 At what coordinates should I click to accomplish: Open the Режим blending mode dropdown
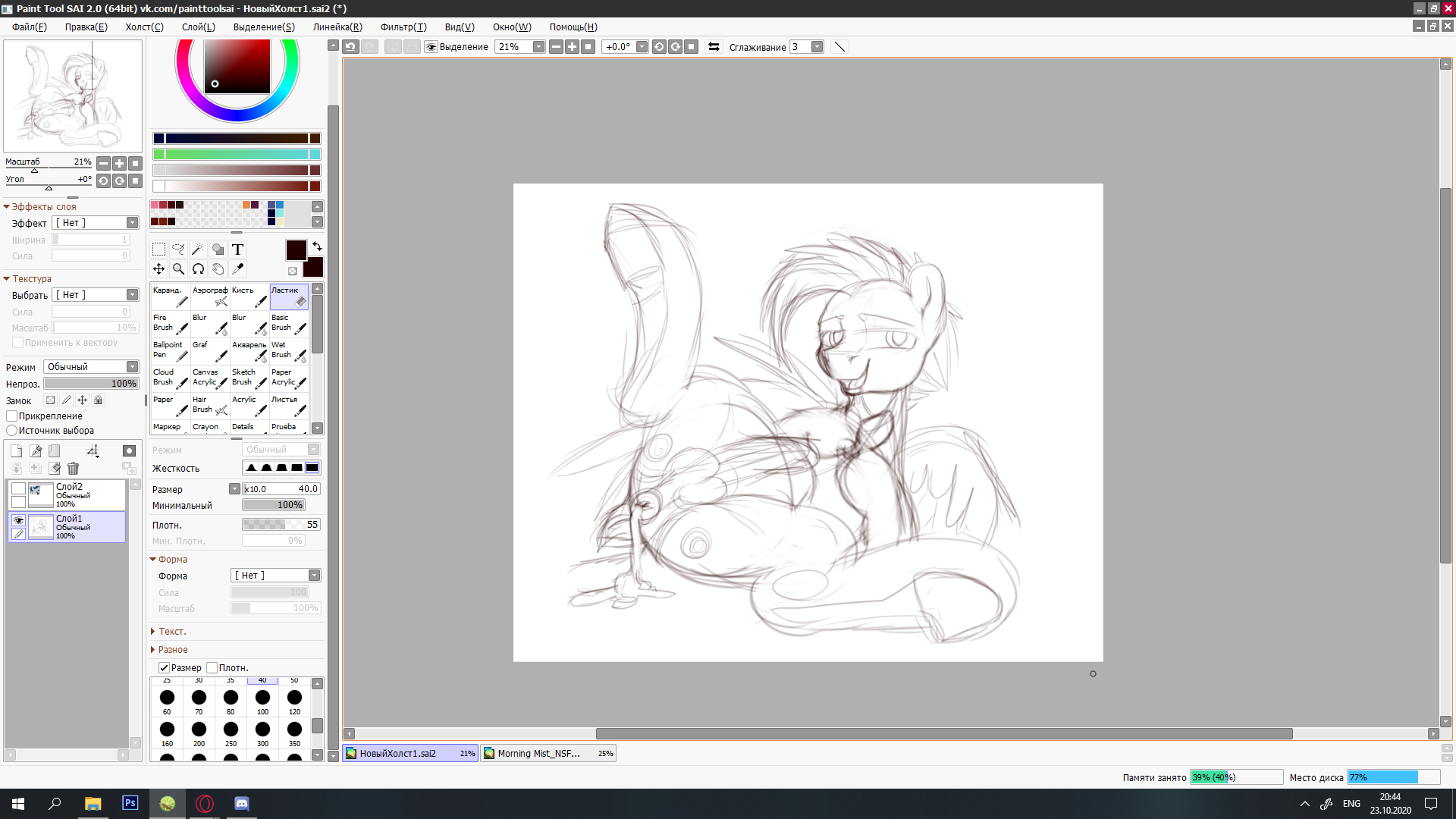pos(91,367)
